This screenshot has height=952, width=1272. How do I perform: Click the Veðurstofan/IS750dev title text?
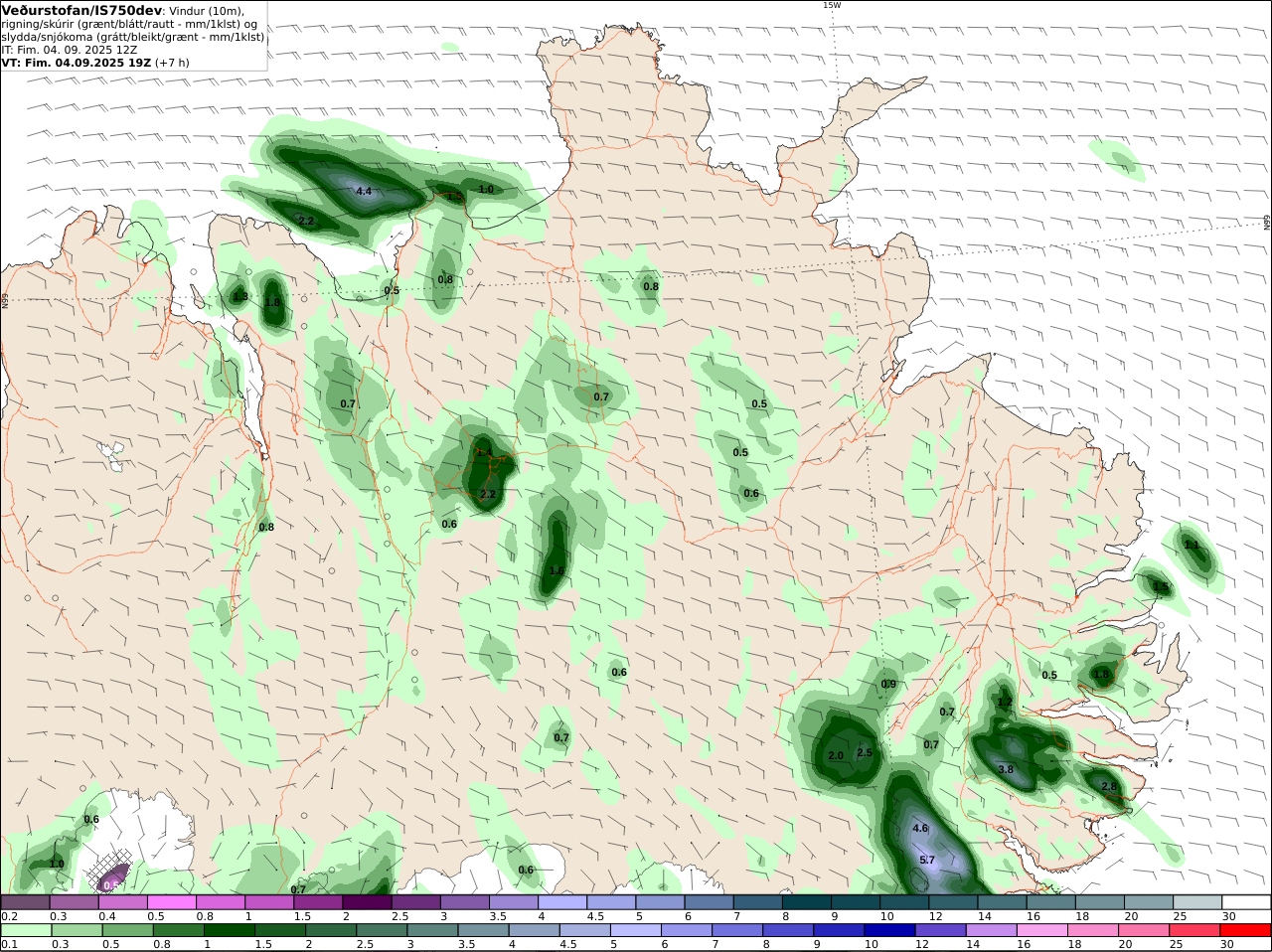point(81,10)
